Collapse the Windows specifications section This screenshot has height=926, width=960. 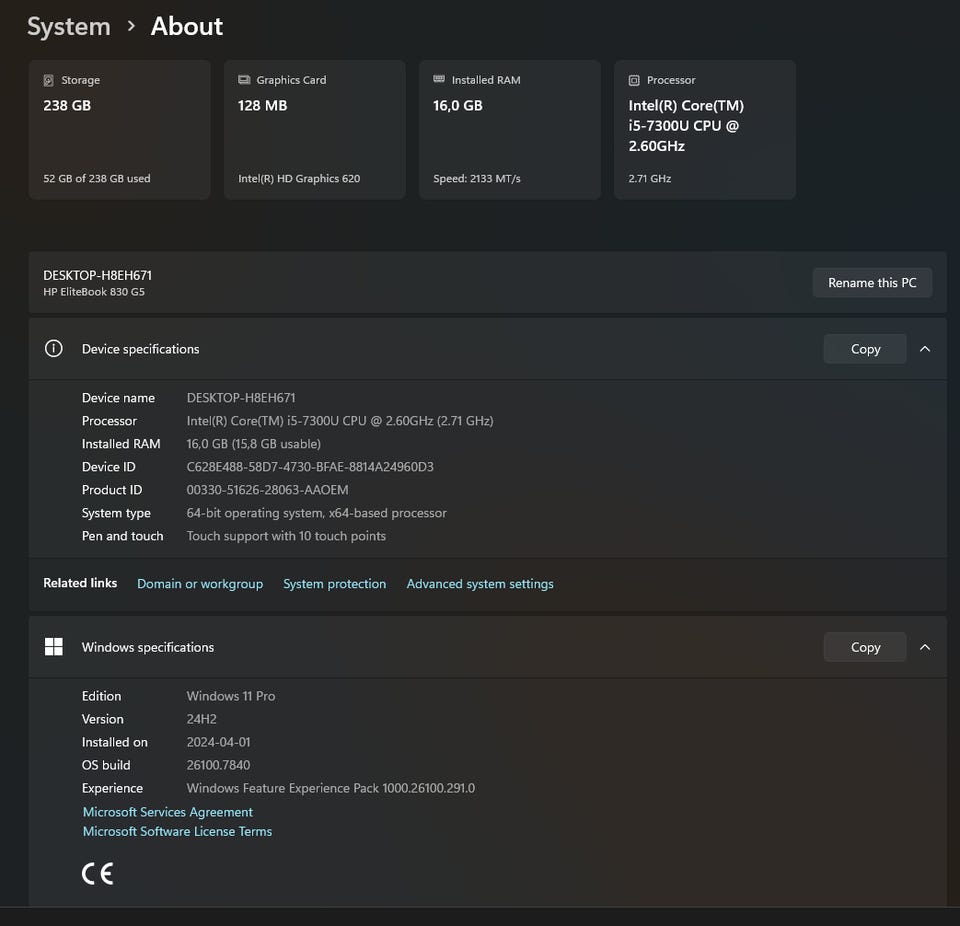tap(924, 647)
